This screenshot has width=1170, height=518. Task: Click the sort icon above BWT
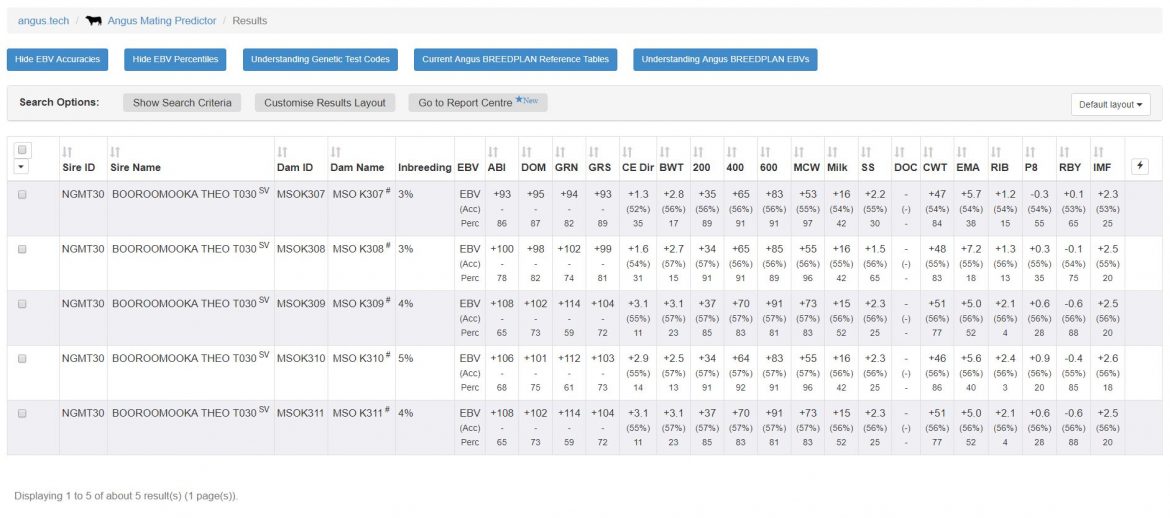pos(664,152)
